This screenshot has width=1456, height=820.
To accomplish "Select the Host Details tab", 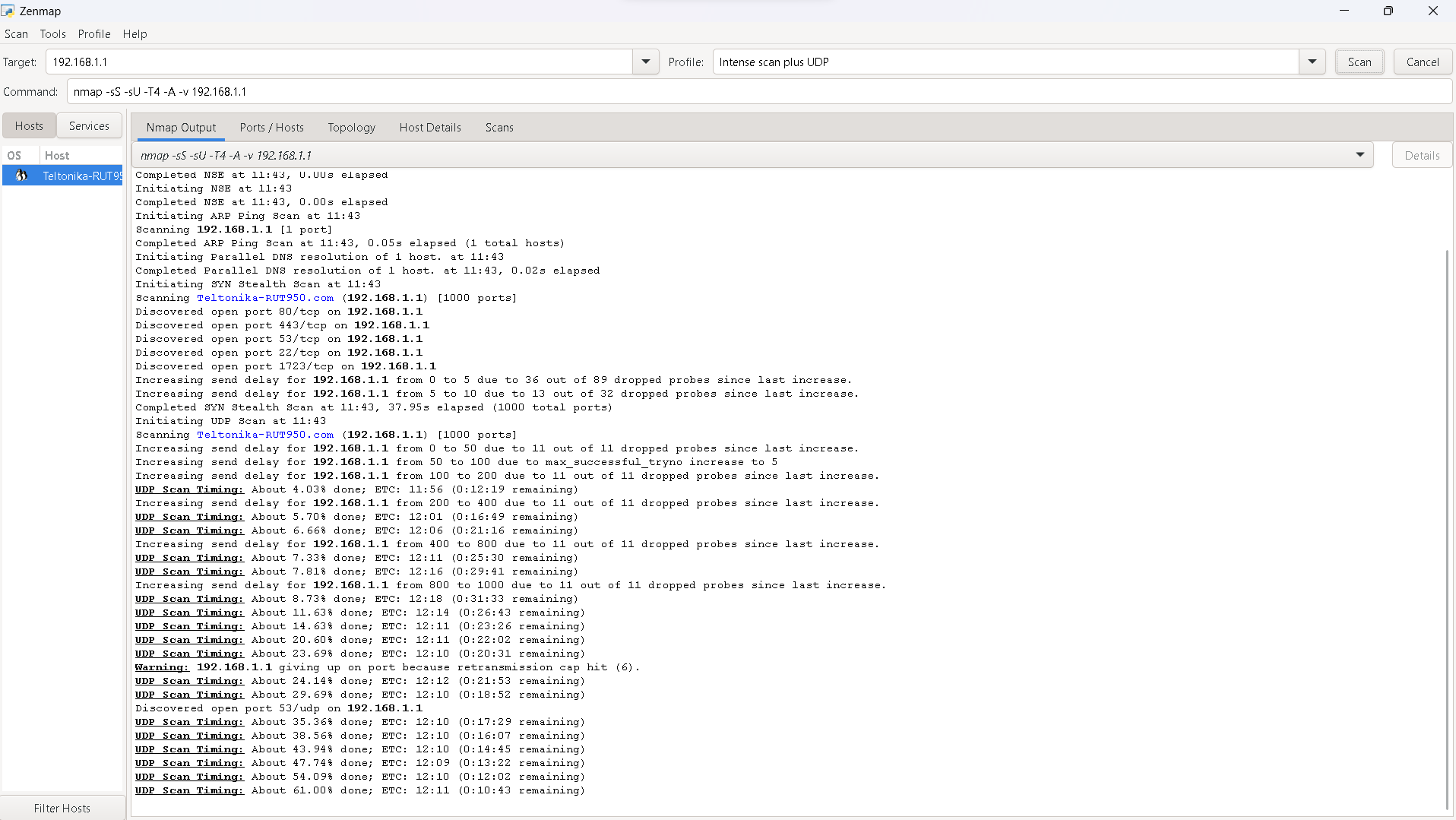I will point(430,127).
